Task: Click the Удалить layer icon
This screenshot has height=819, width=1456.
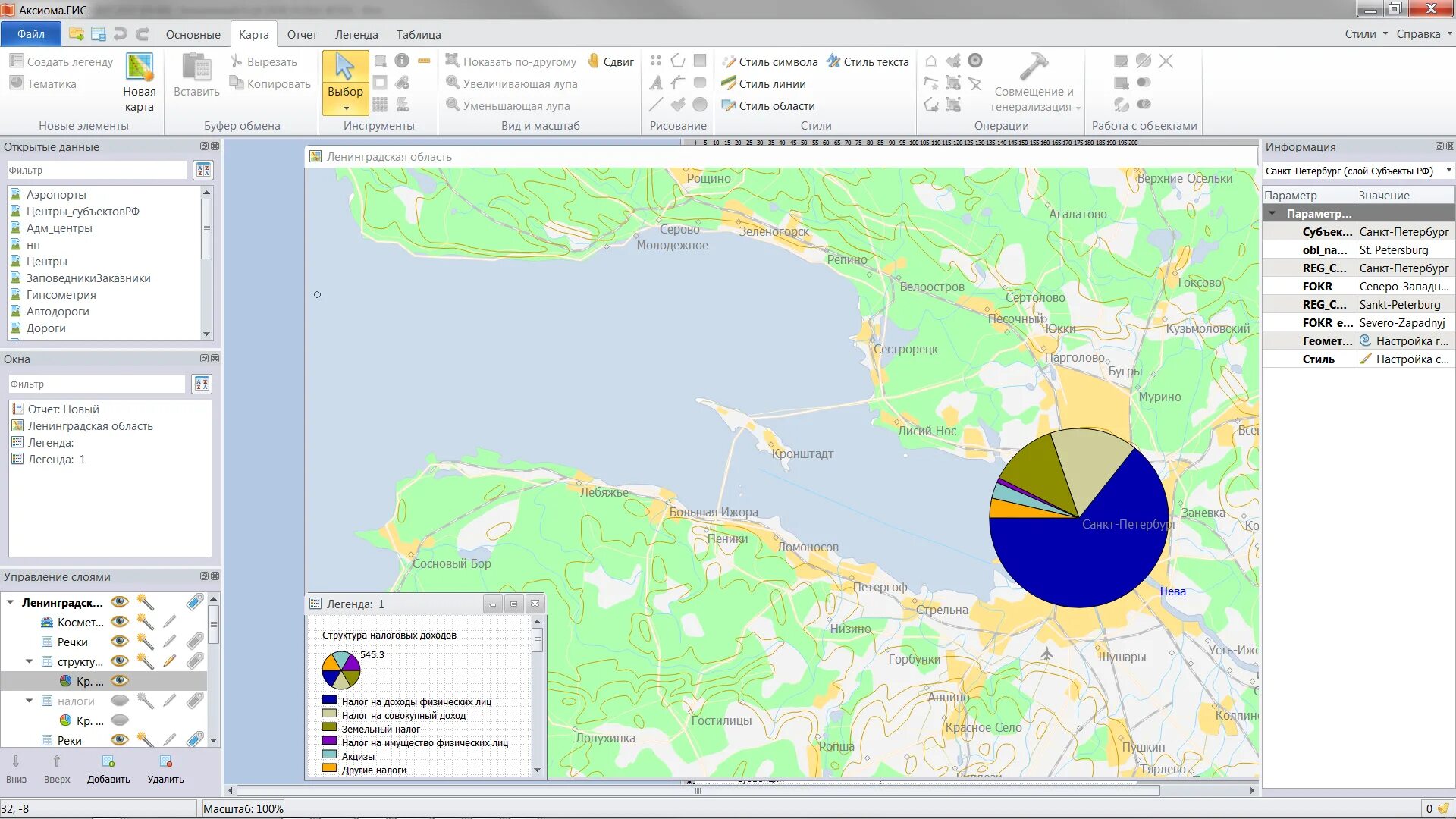Action: click(x=165, y=761)
